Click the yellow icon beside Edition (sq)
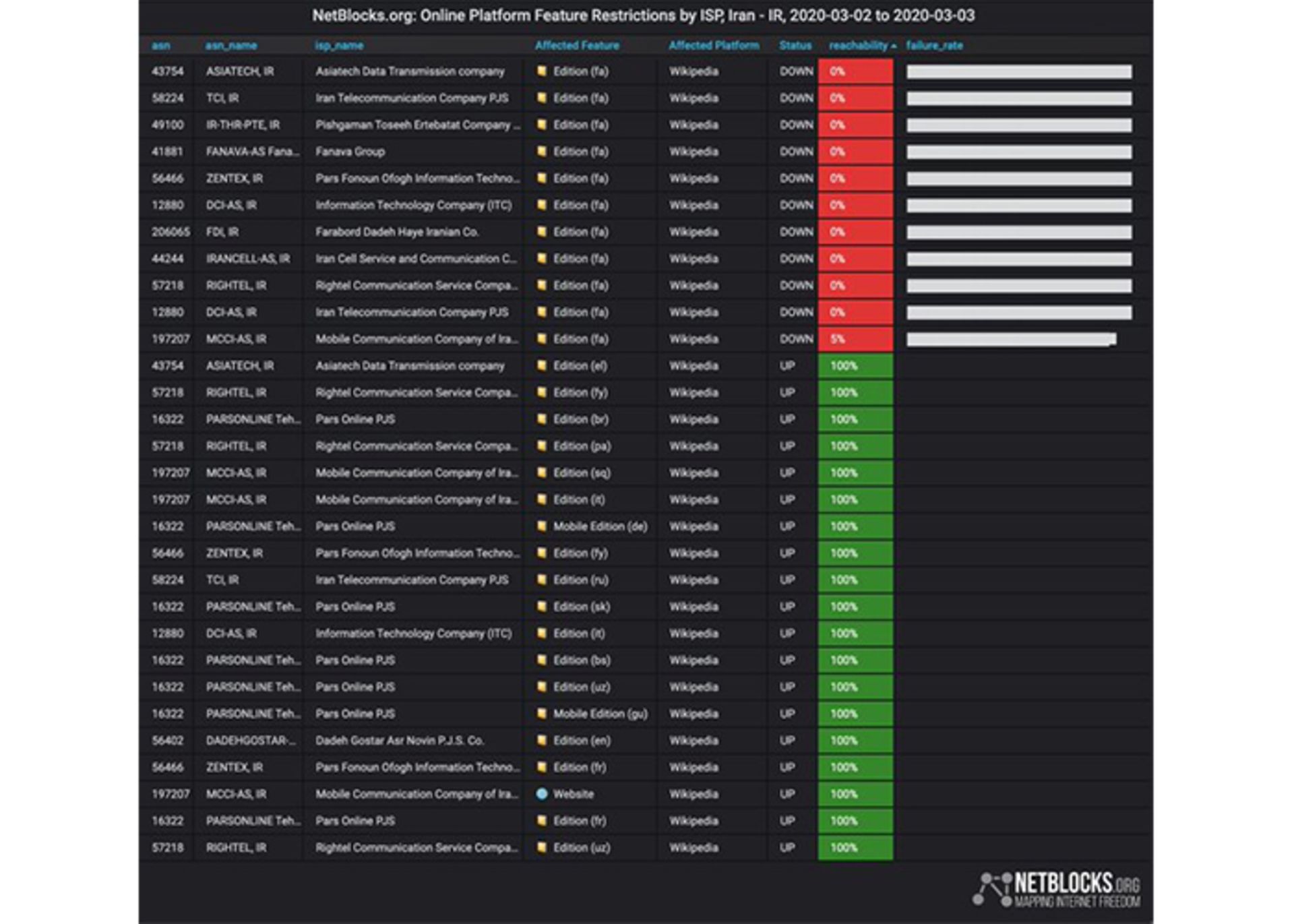1294x924 pixels. pos(541,472)
